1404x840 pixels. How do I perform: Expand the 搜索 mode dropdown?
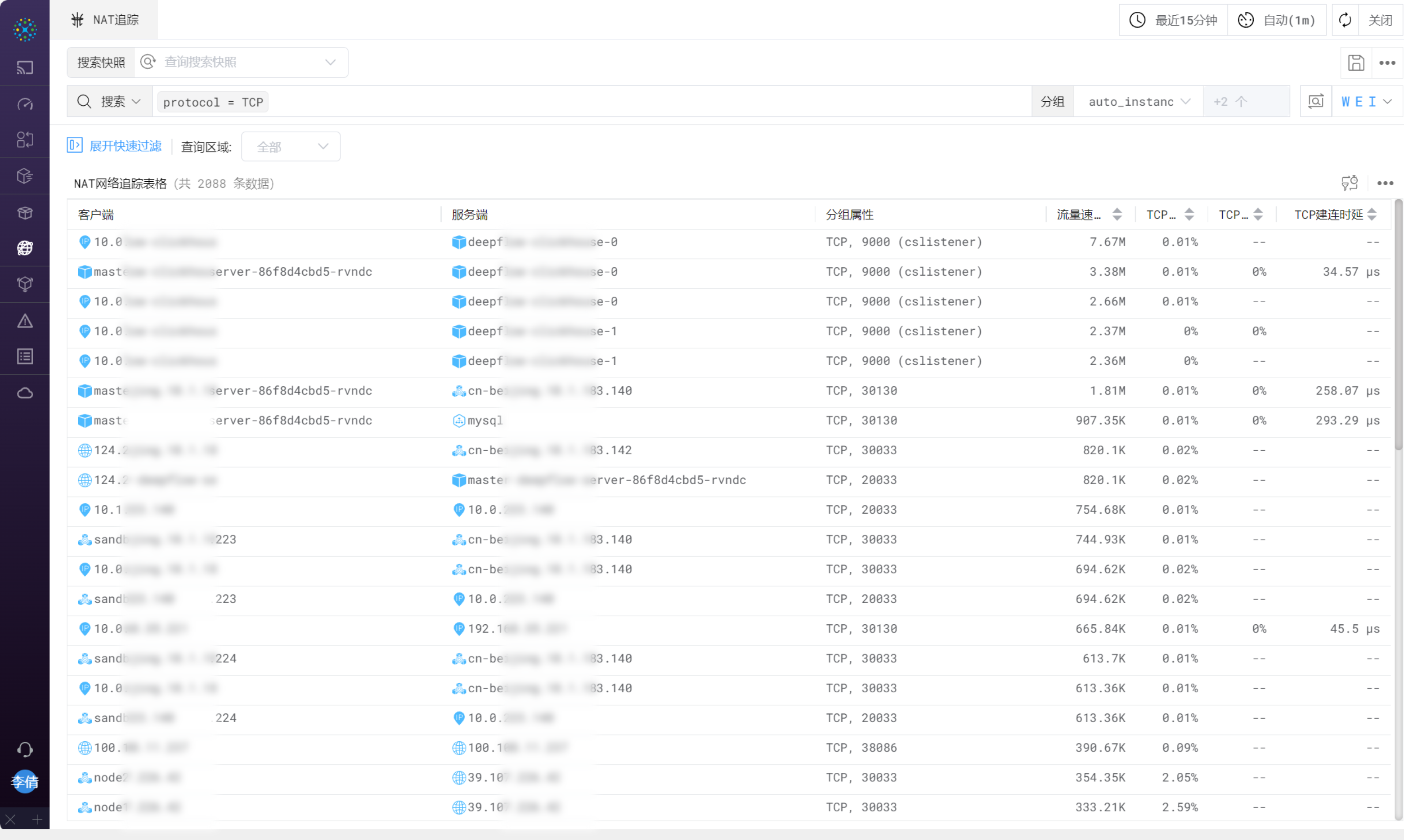click(119, 102)
